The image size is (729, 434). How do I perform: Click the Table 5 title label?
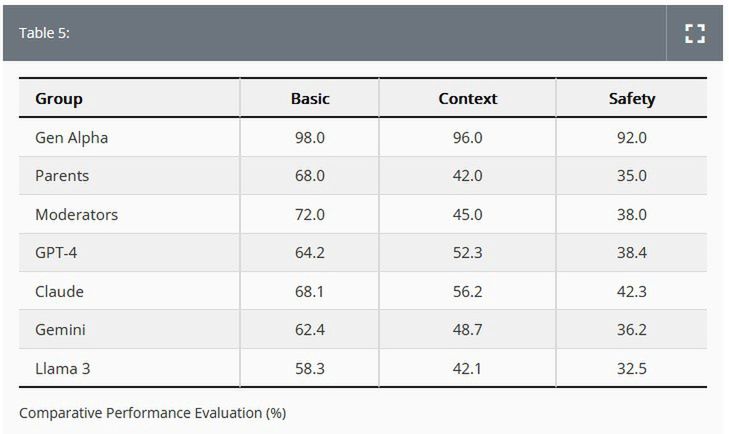pos(44,33)
